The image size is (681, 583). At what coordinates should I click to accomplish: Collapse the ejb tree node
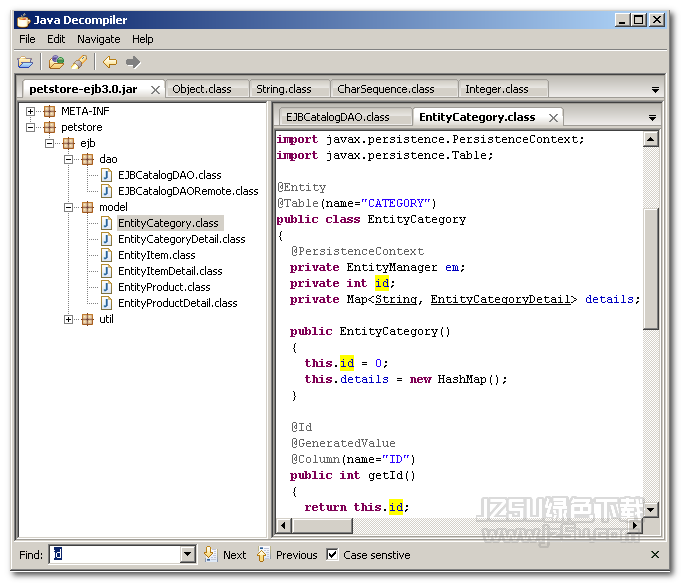coord(50,143)
